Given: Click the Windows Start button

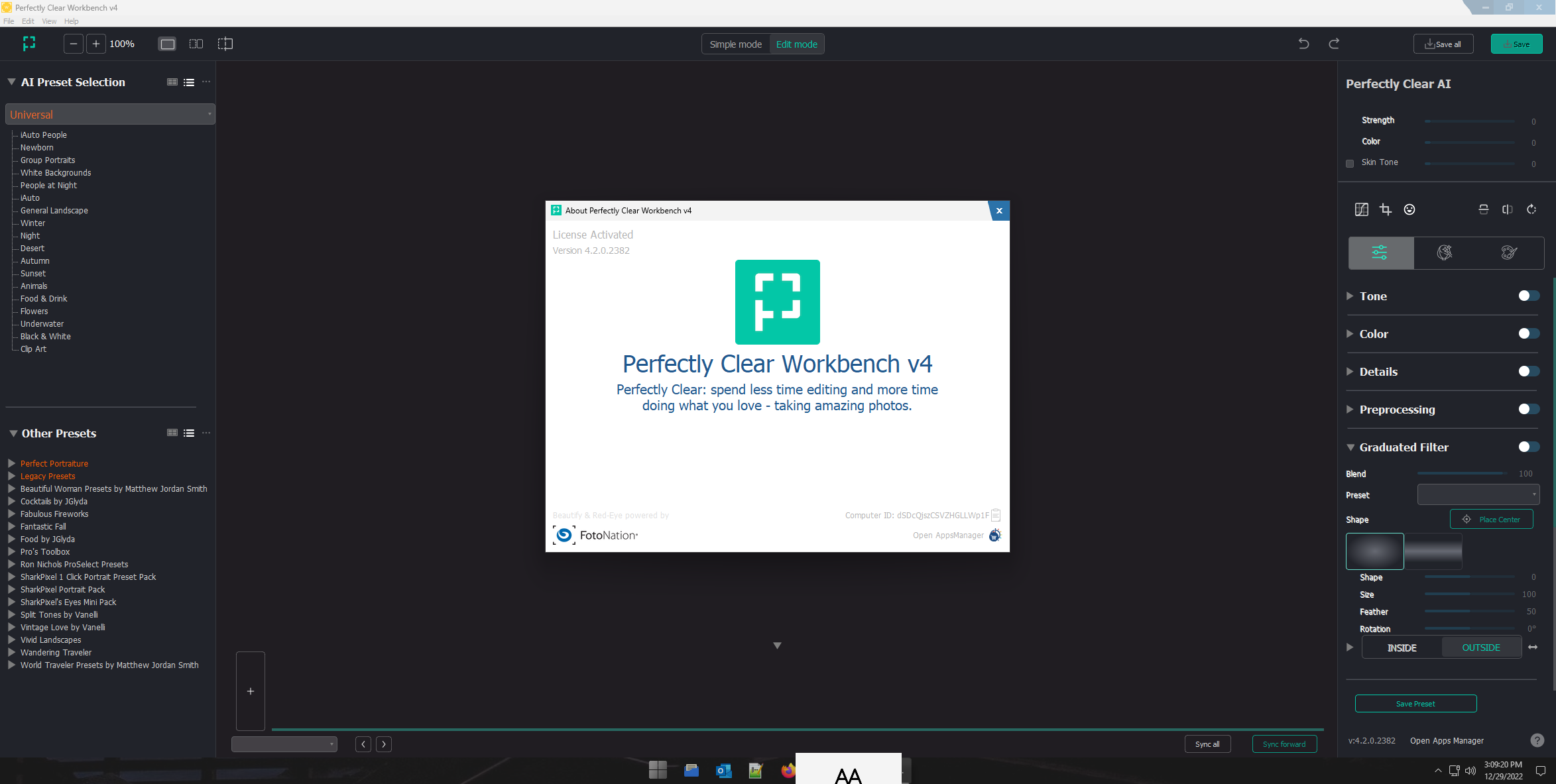Looking at the screenshot, I should point(658,770).
